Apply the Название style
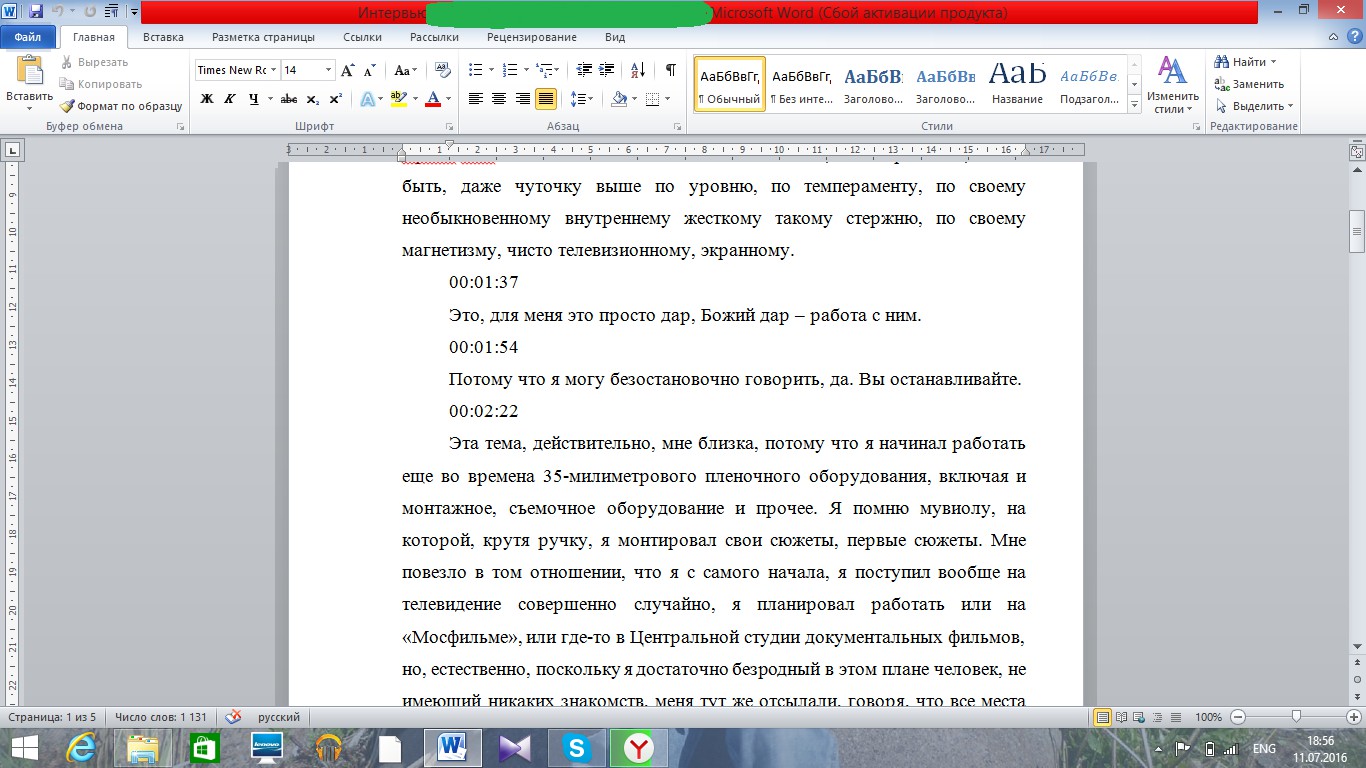Screen dimensions: 1366x768 (1017, 84)
